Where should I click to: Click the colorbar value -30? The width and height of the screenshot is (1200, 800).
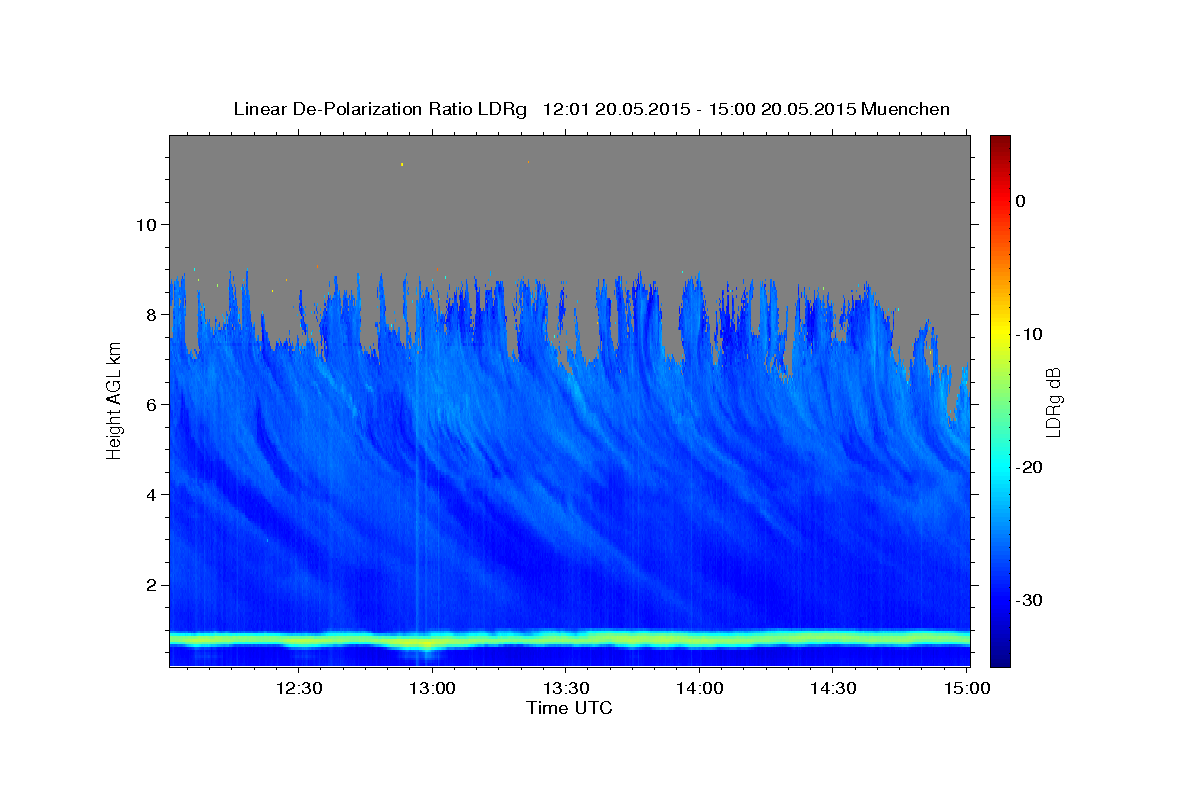(1030, 600)
